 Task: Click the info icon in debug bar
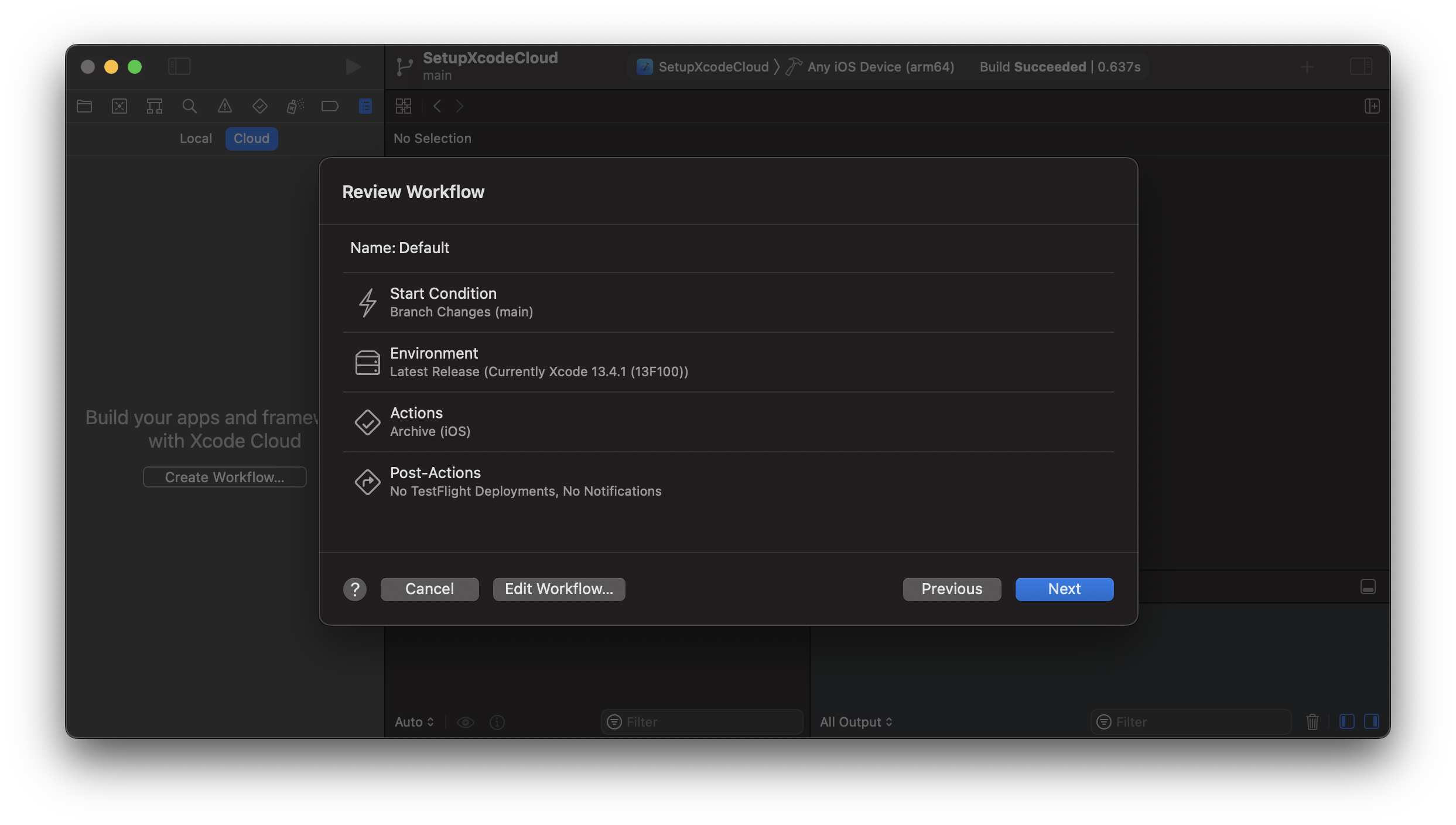[x=497, y=722]
